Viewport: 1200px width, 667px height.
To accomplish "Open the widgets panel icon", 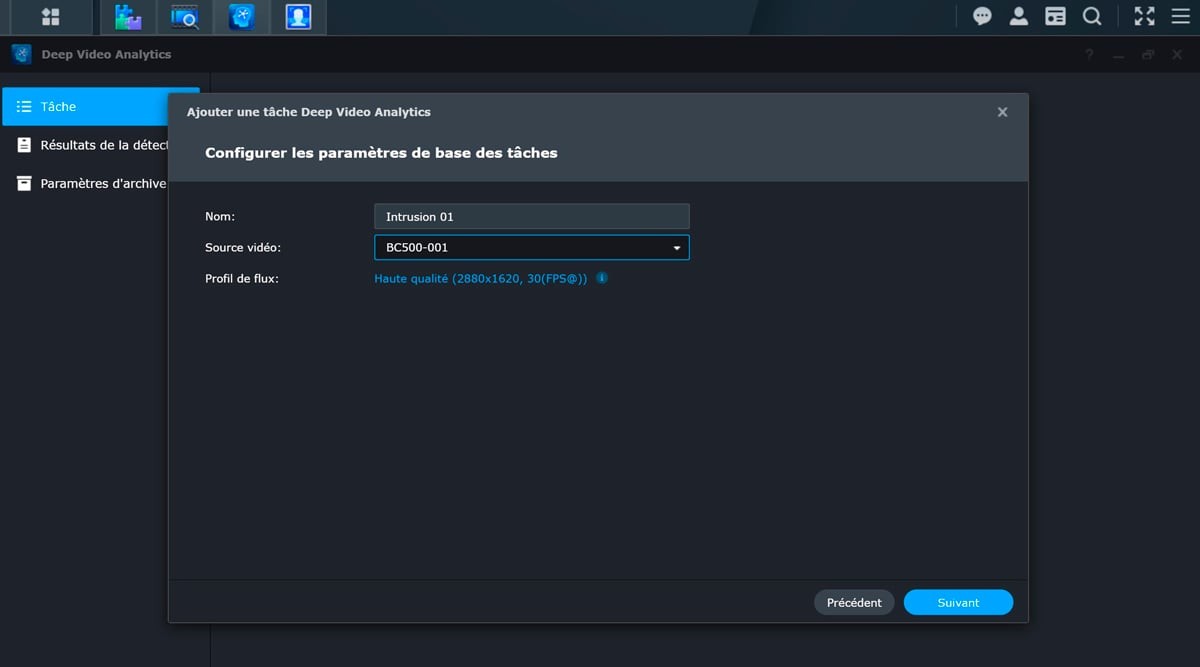I will point(1055,17).
